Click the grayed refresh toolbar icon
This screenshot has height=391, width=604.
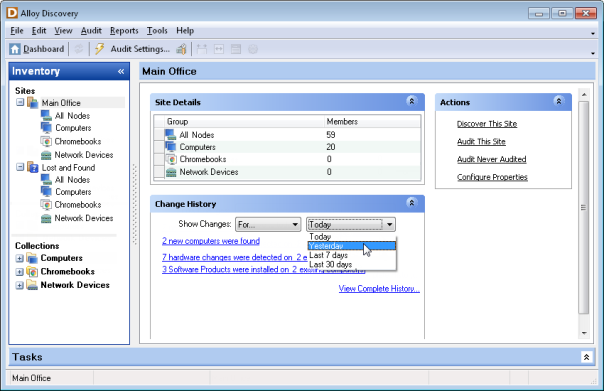(79, 49)
